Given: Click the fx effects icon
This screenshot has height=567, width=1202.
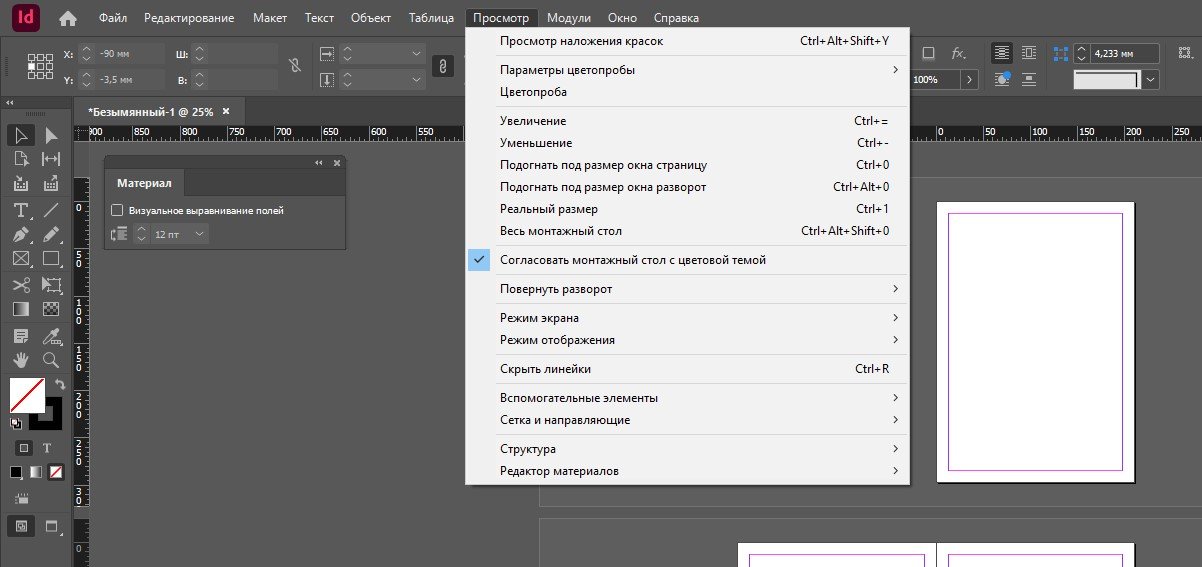Looking at the screenshot, I should point(958,53).
